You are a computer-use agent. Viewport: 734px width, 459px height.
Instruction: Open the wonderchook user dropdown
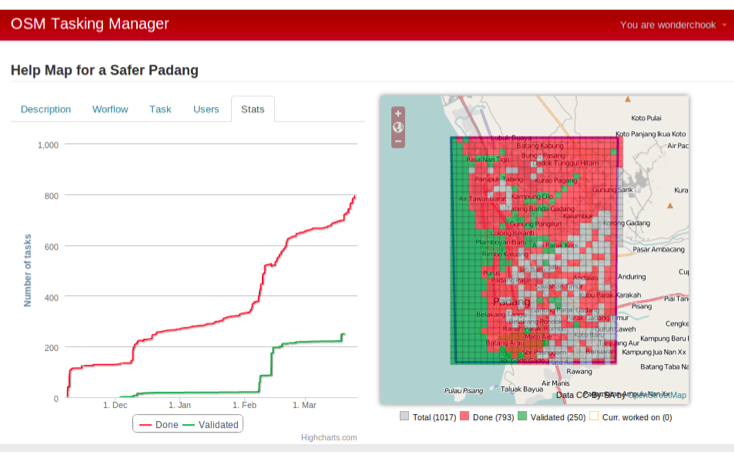pyautogui.click(x=673, y=25)
